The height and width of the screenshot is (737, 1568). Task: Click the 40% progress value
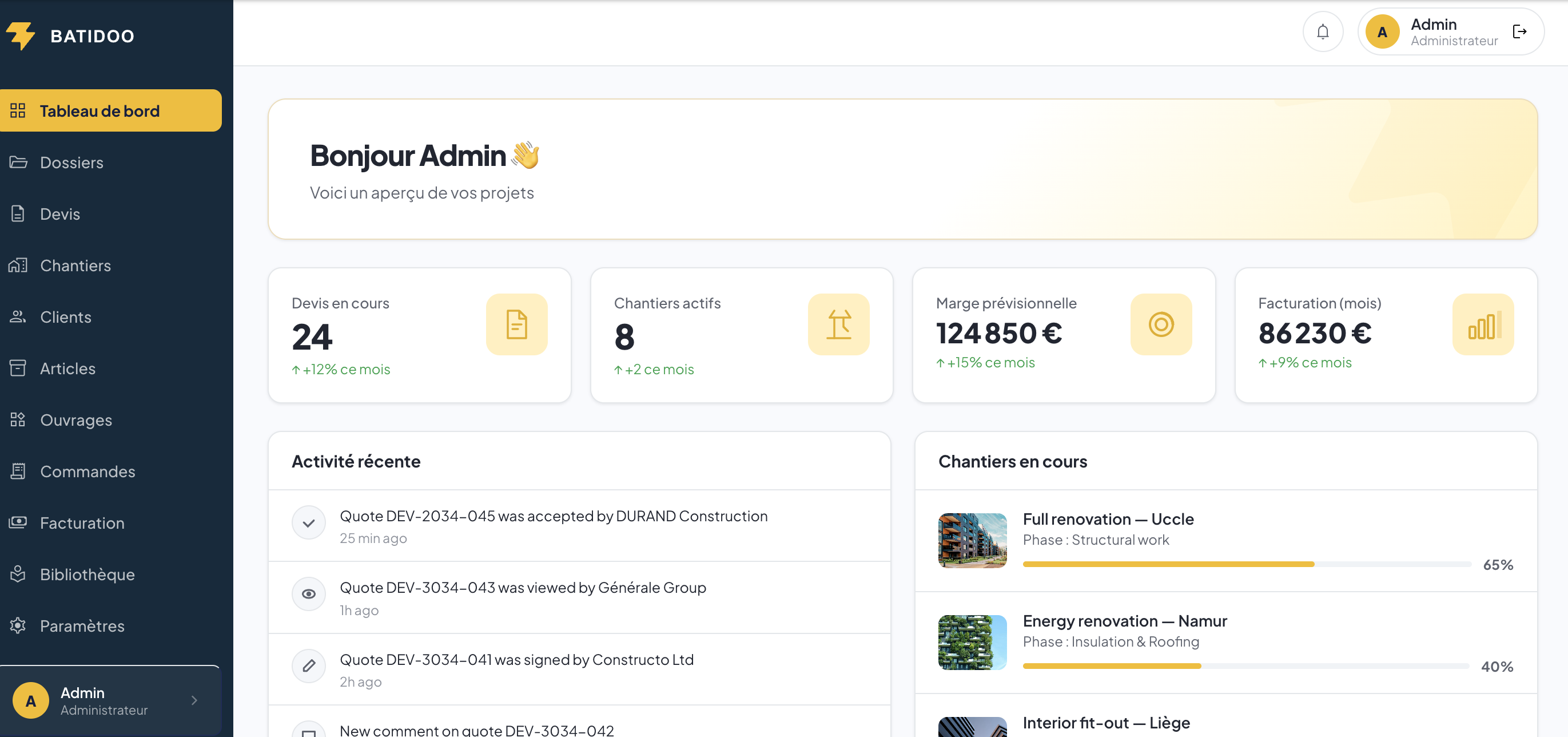[1498, 667]
